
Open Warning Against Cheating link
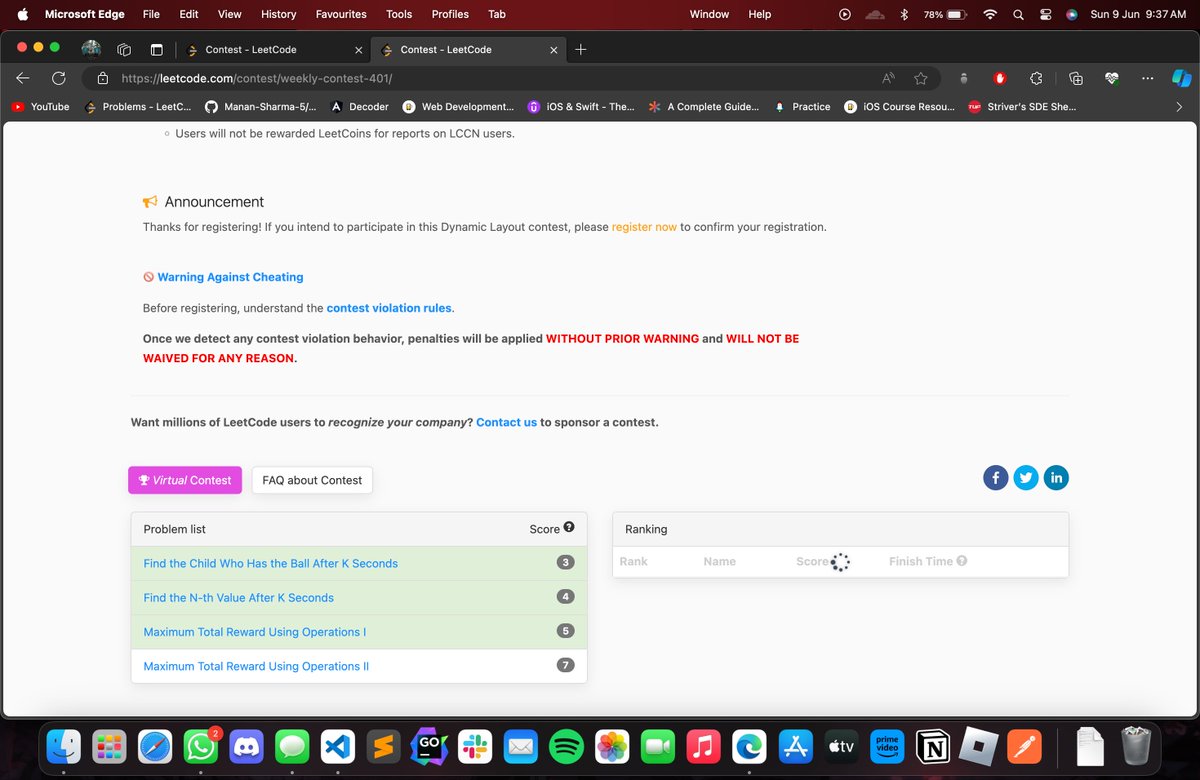pyautogui.click(x=230, y=277)
